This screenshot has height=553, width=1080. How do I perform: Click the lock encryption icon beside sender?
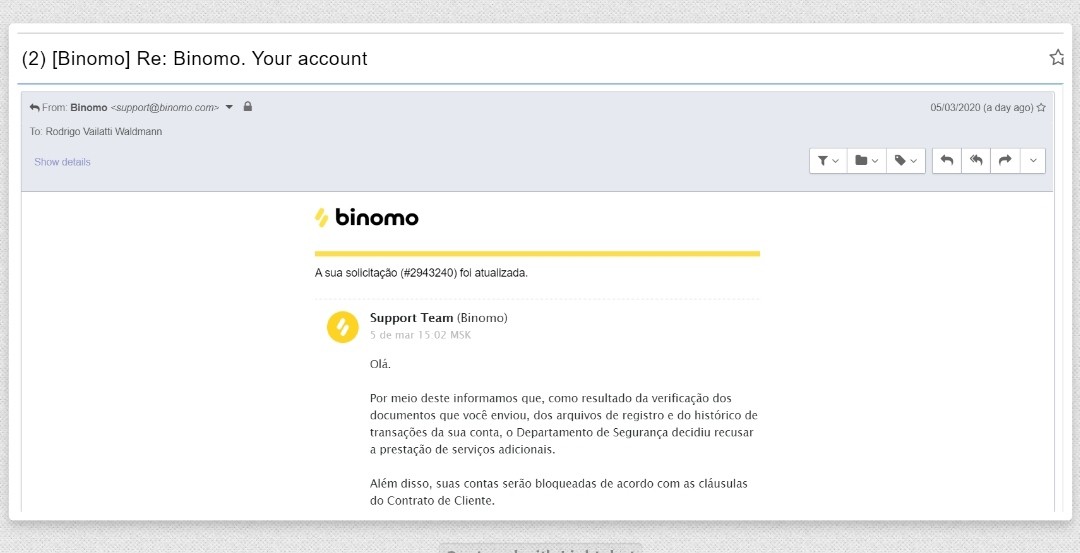248,107
